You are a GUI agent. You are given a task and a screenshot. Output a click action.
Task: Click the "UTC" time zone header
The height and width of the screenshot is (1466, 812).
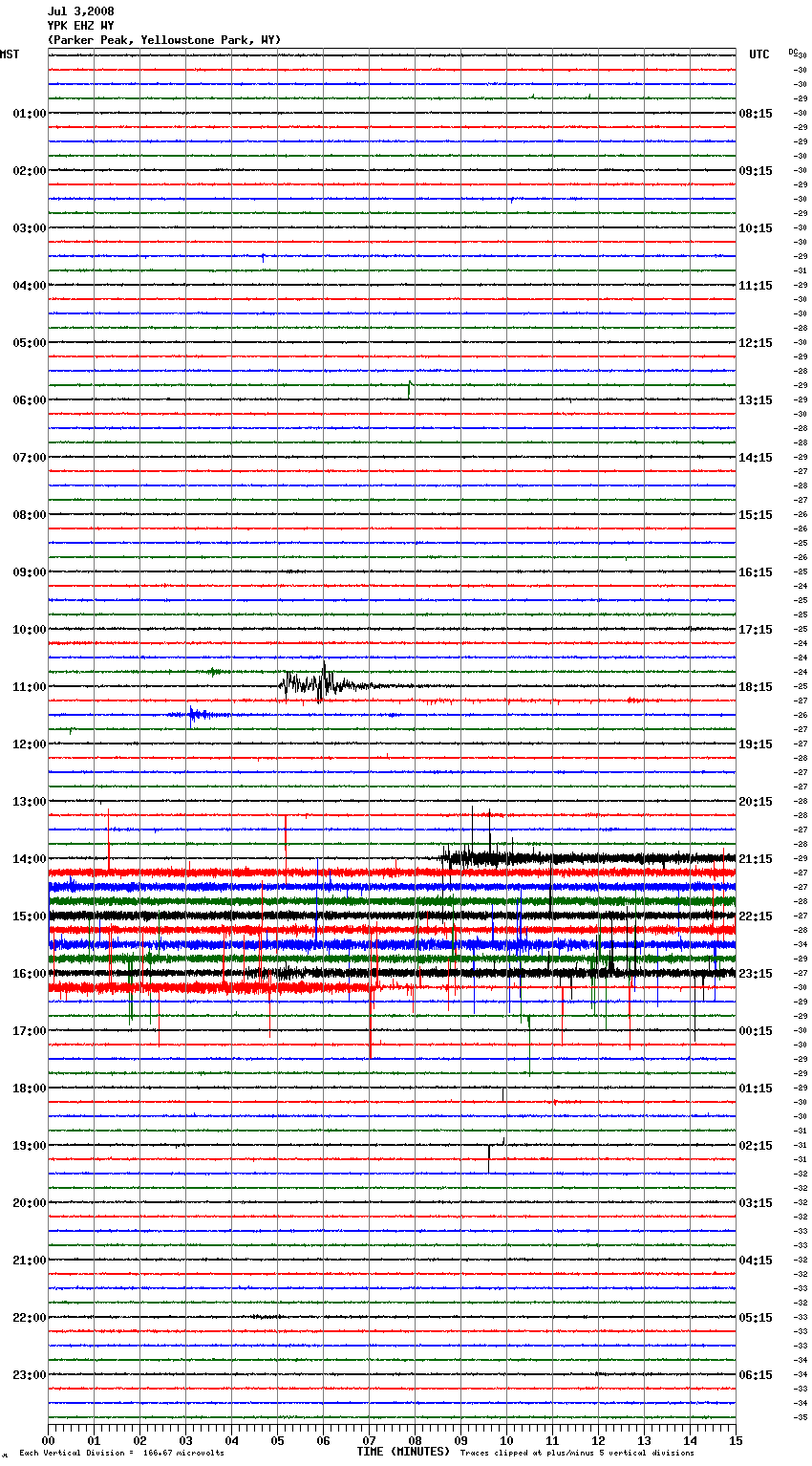(x=759, y=54)
